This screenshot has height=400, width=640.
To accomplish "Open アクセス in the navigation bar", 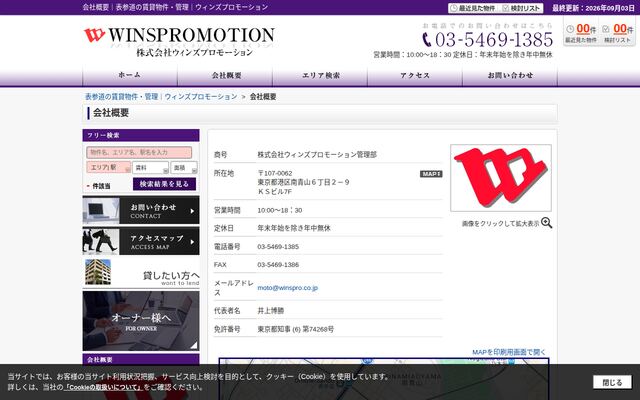I will click(x=415, y=76).
